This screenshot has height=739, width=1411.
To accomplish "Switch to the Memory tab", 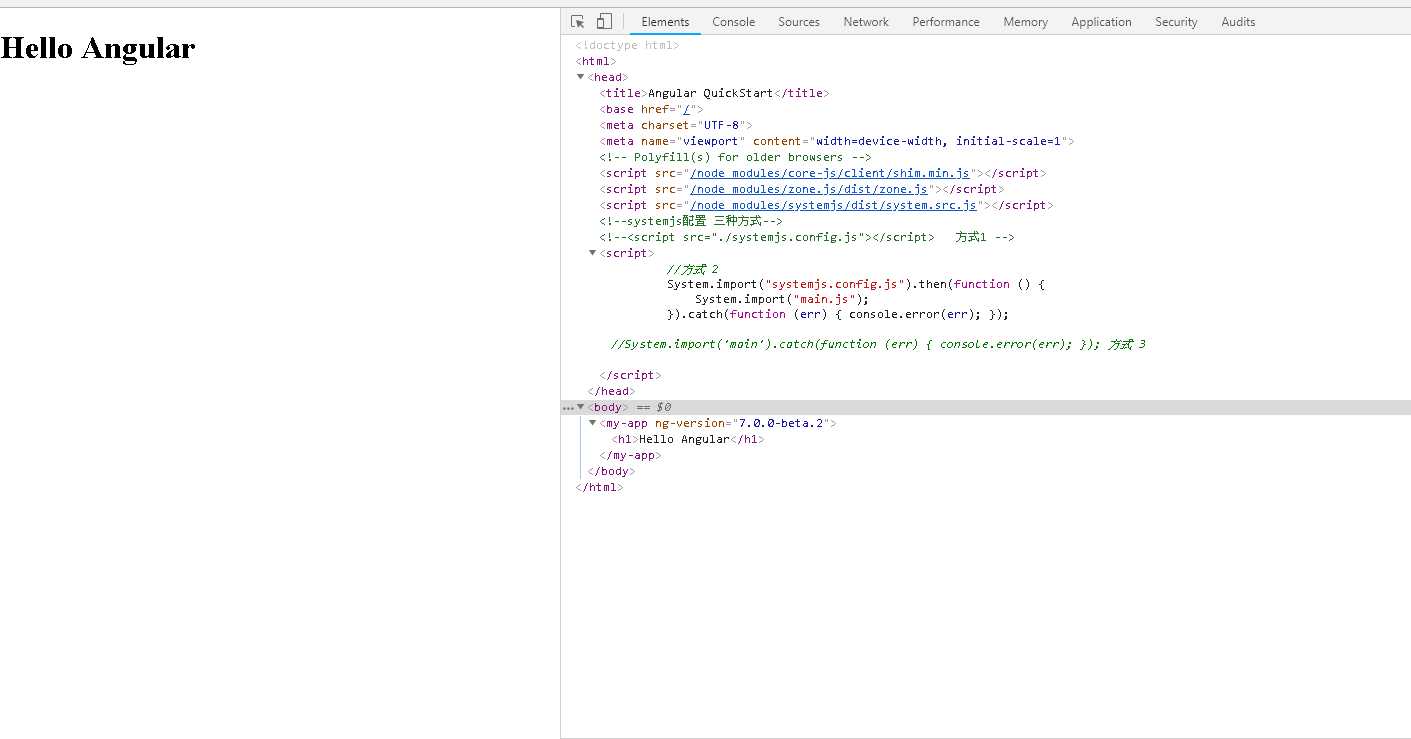I will pos(1026,22).
